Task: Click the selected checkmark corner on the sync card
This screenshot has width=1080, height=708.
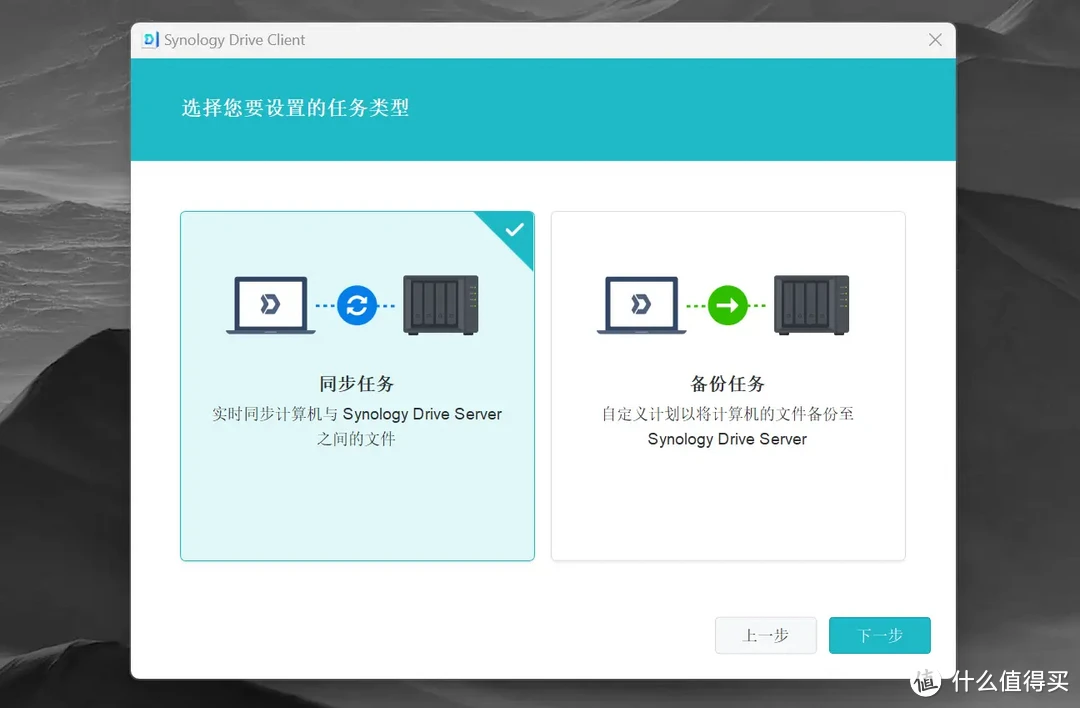Action: (514, 230)
